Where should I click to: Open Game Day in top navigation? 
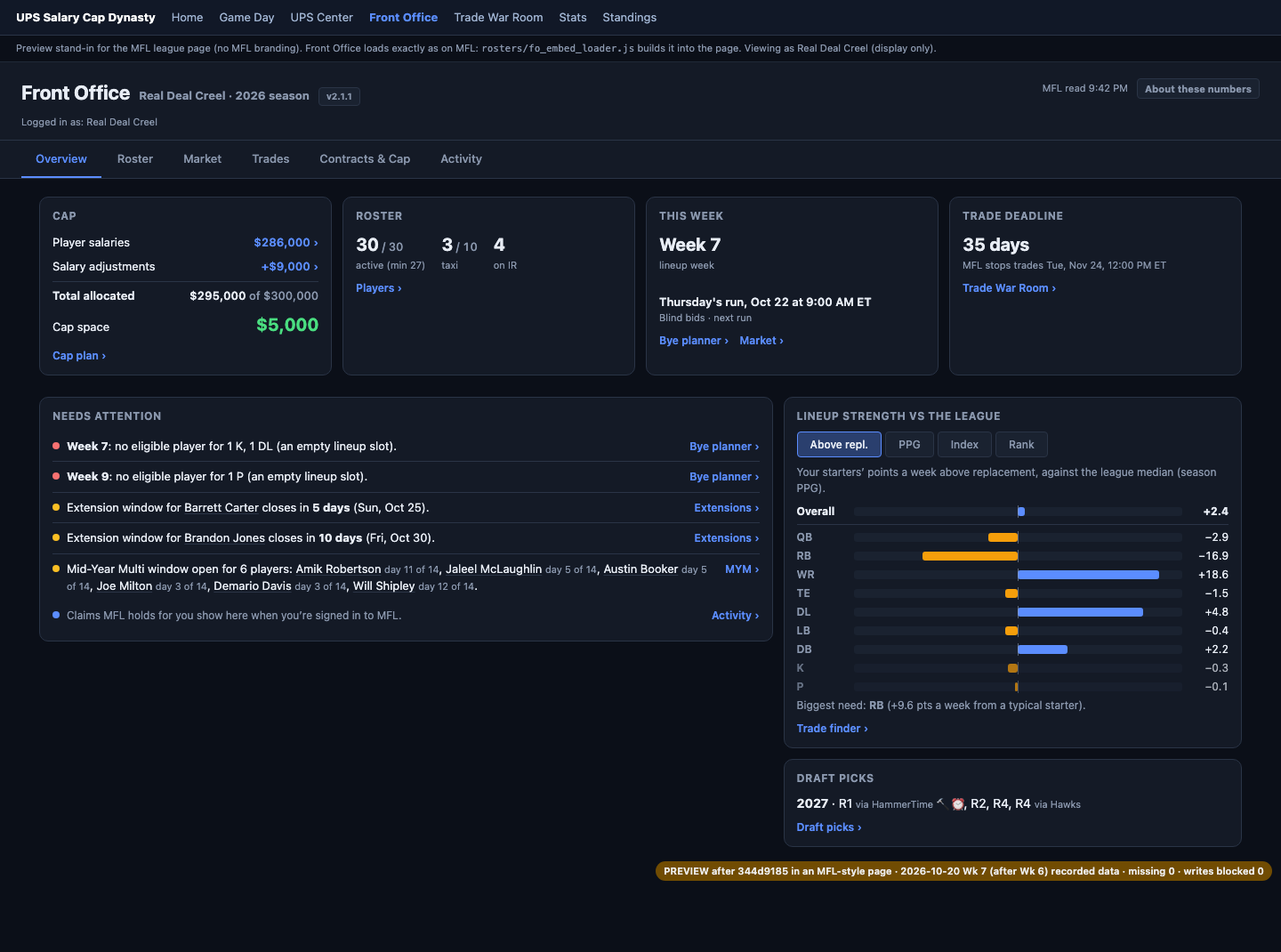(246, 17)
